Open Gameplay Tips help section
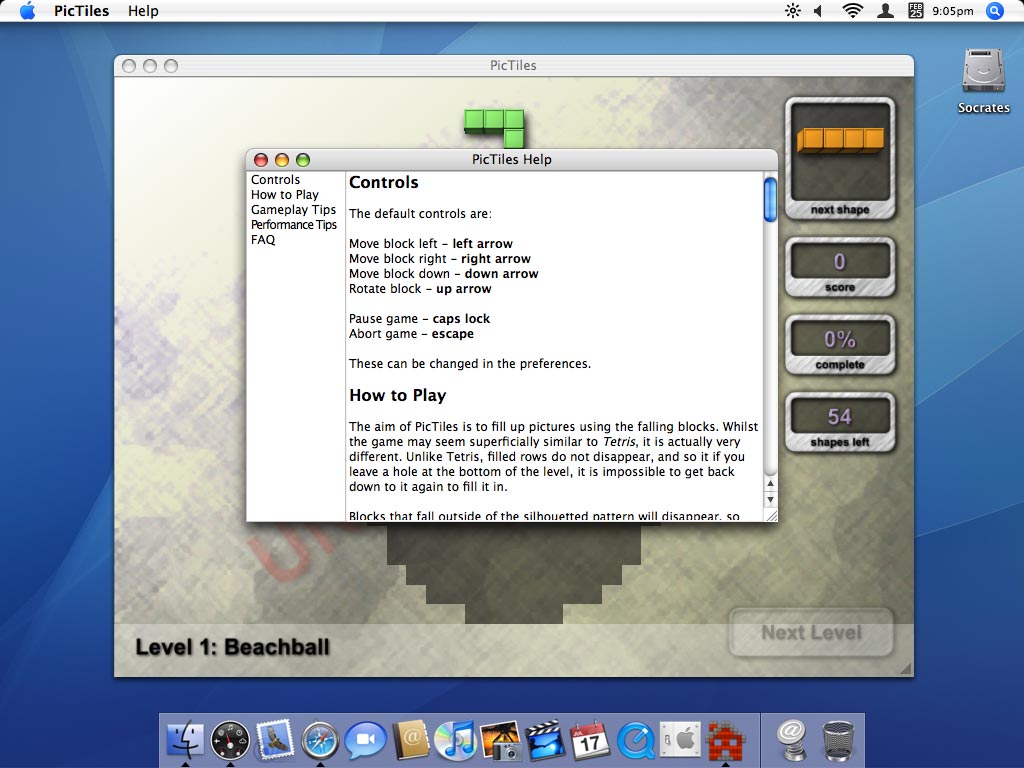Screen dimensions: 1024x768 (293, 210)
